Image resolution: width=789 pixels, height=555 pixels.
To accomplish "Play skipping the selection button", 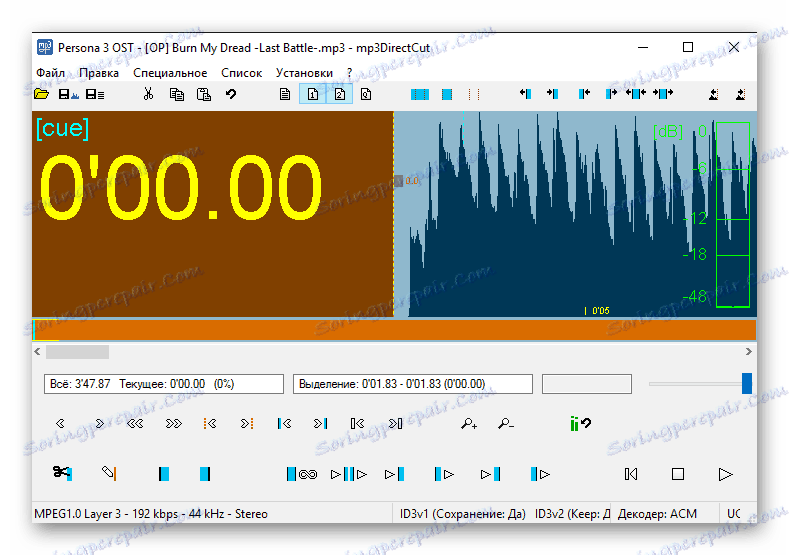I will [349, 474].
